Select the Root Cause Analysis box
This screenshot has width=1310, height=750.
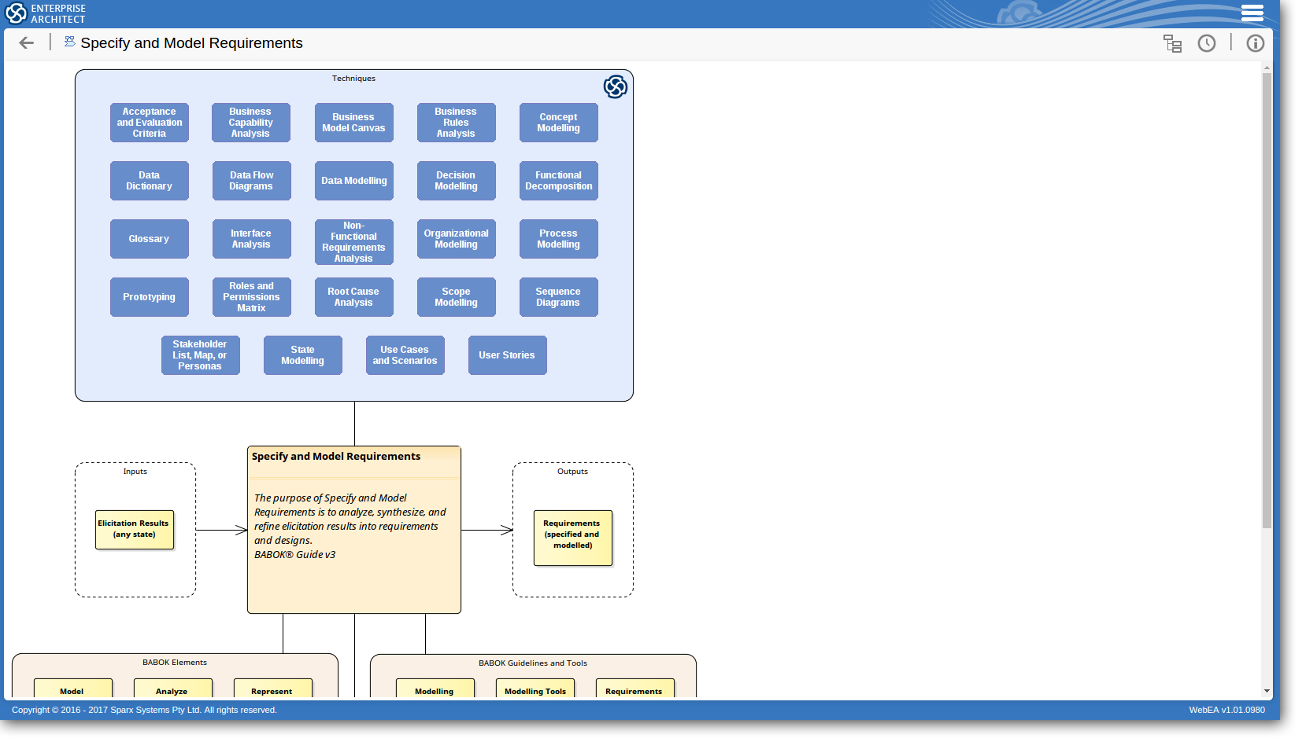pos(354,297)
